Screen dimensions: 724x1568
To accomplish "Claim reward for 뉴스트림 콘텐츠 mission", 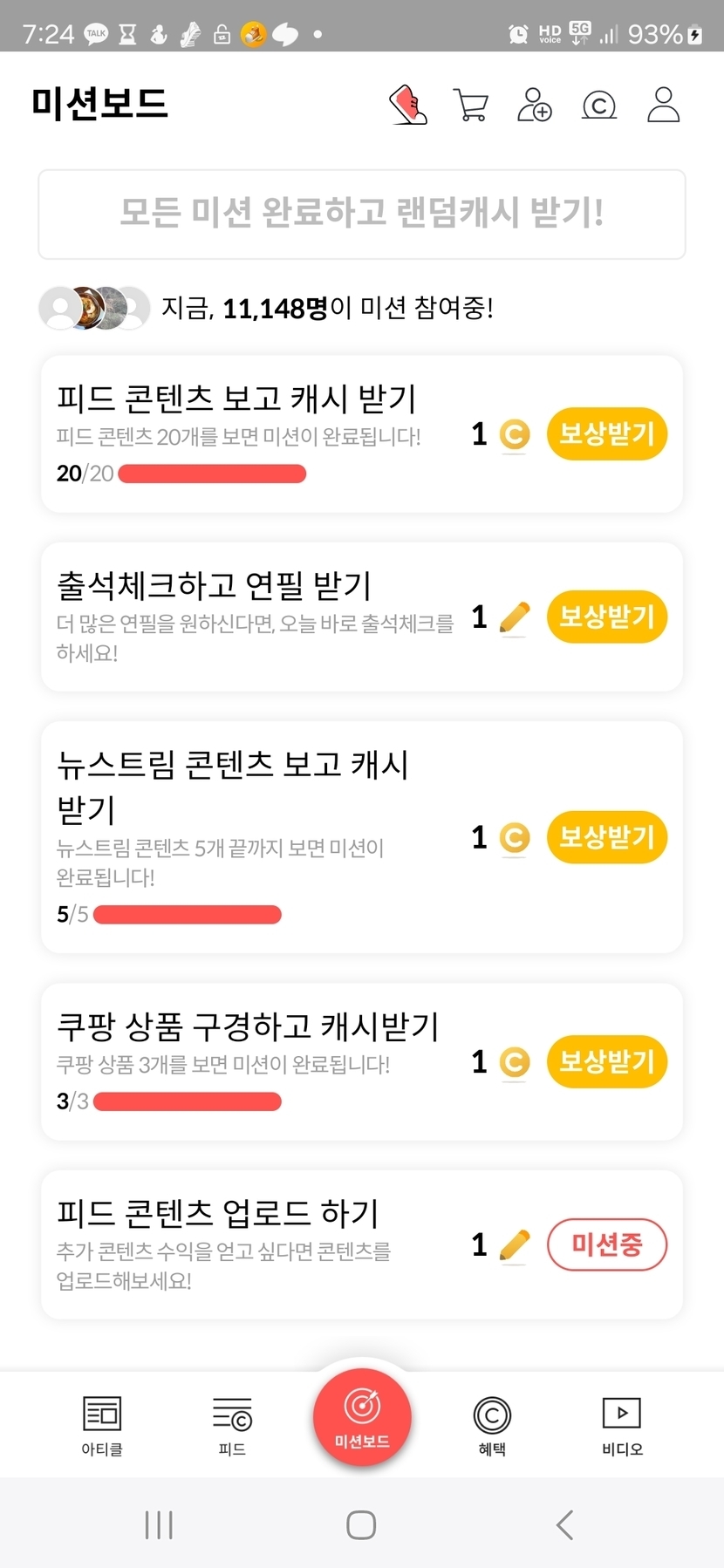I will (606, 837).
